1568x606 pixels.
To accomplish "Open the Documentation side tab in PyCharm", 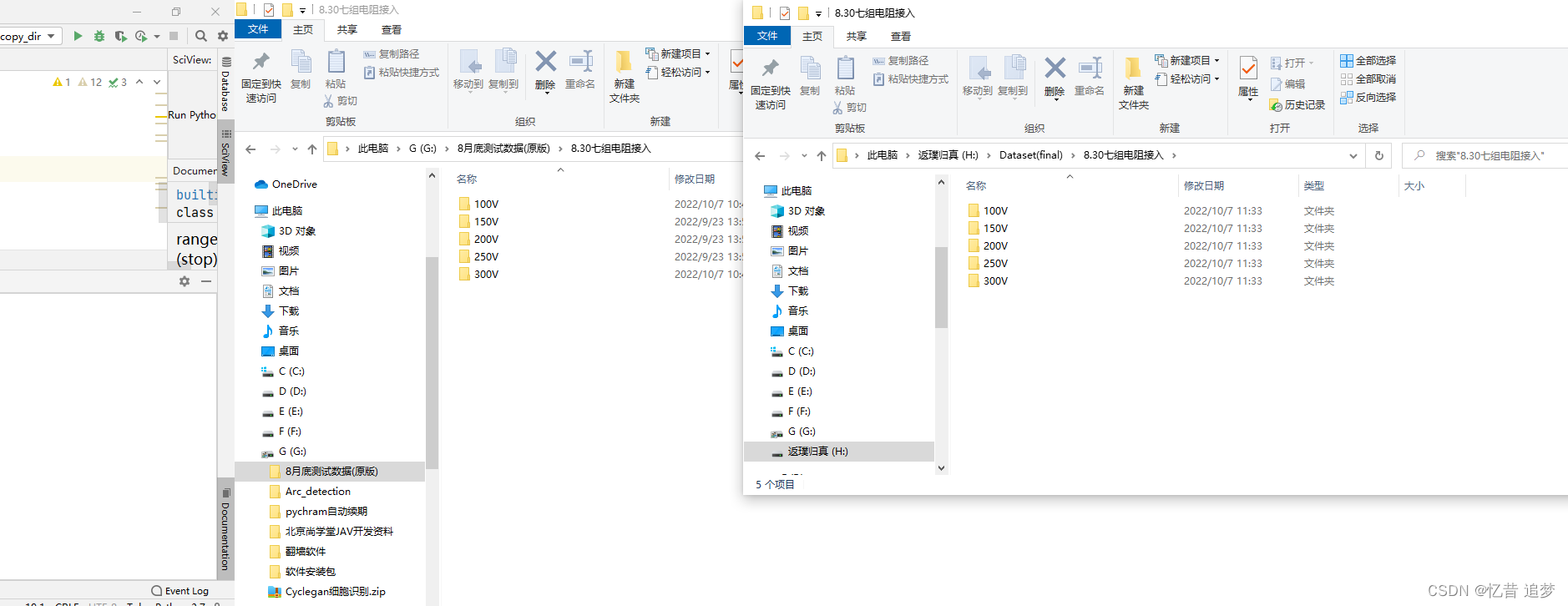I will click(x=226, y=529).
